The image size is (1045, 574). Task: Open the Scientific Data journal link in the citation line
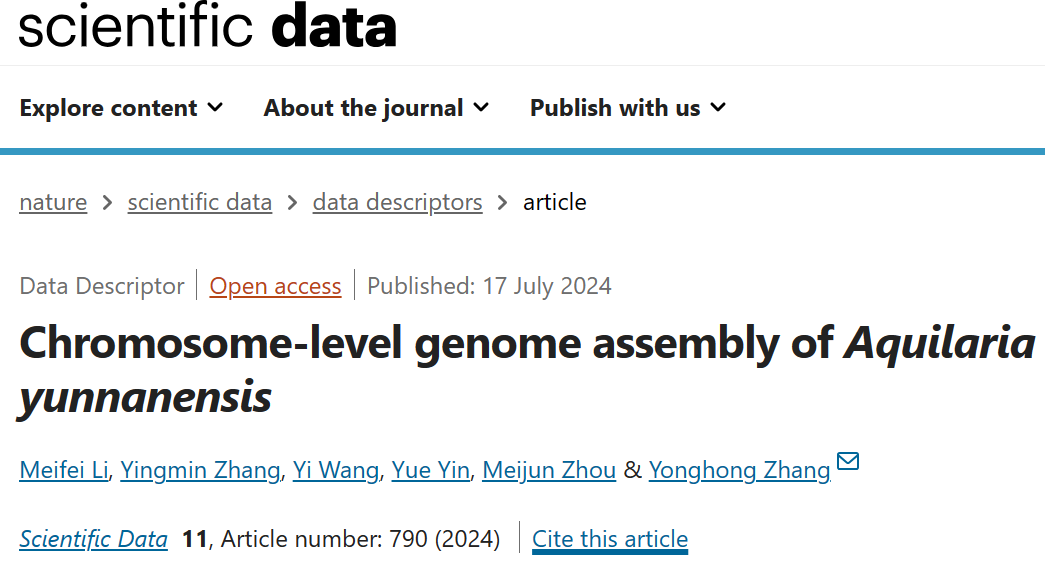click(x=93, y=540)
